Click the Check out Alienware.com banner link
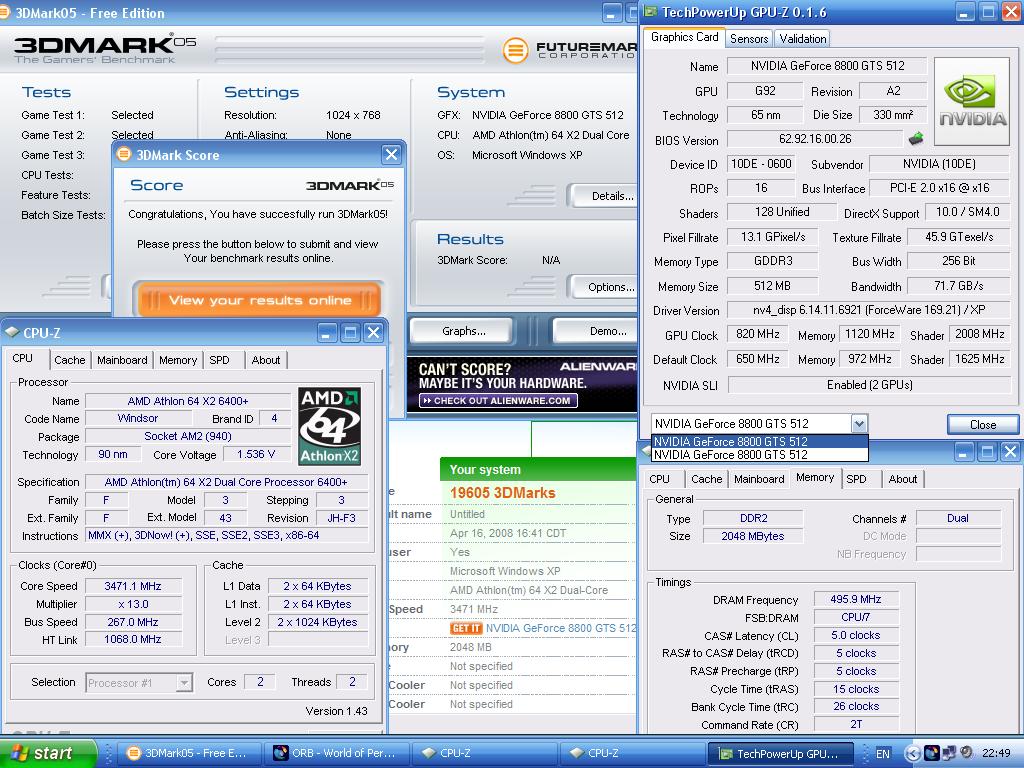This screenshot has width=1024, height=768. point(498,401)
